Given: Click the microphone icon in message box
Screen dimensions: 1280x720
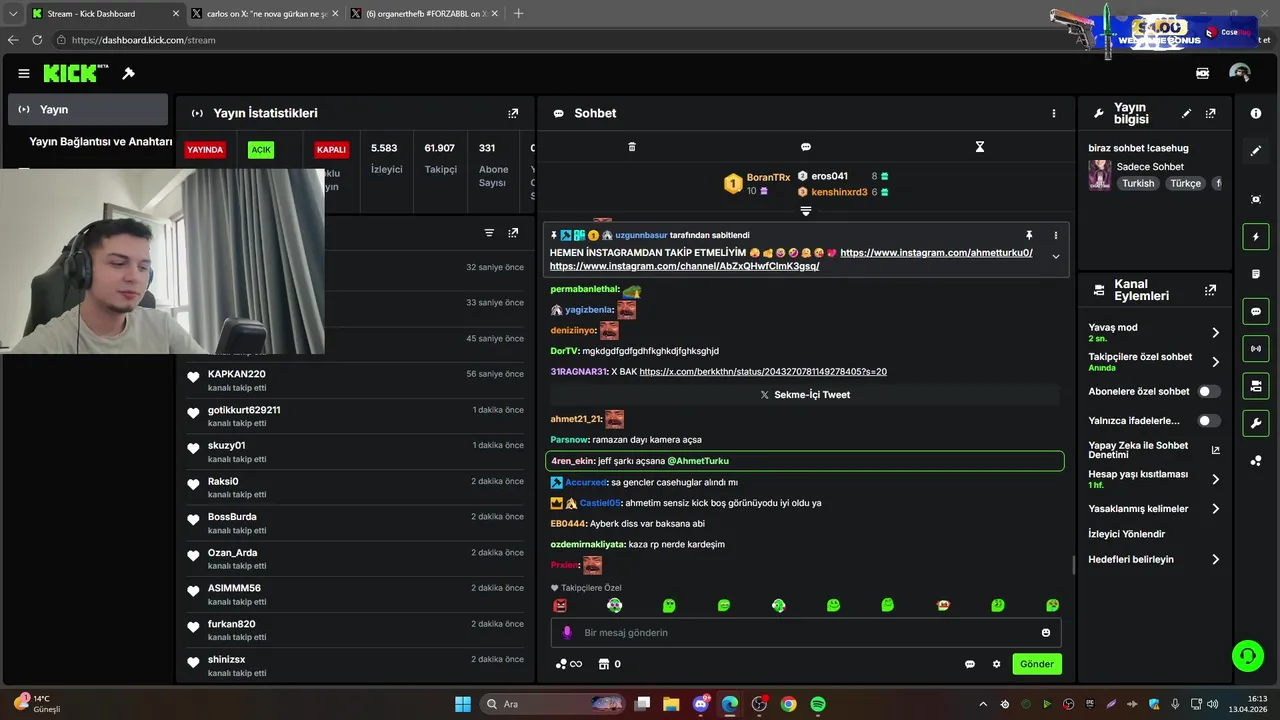Looking at the screenshot, I should [567, 632].
